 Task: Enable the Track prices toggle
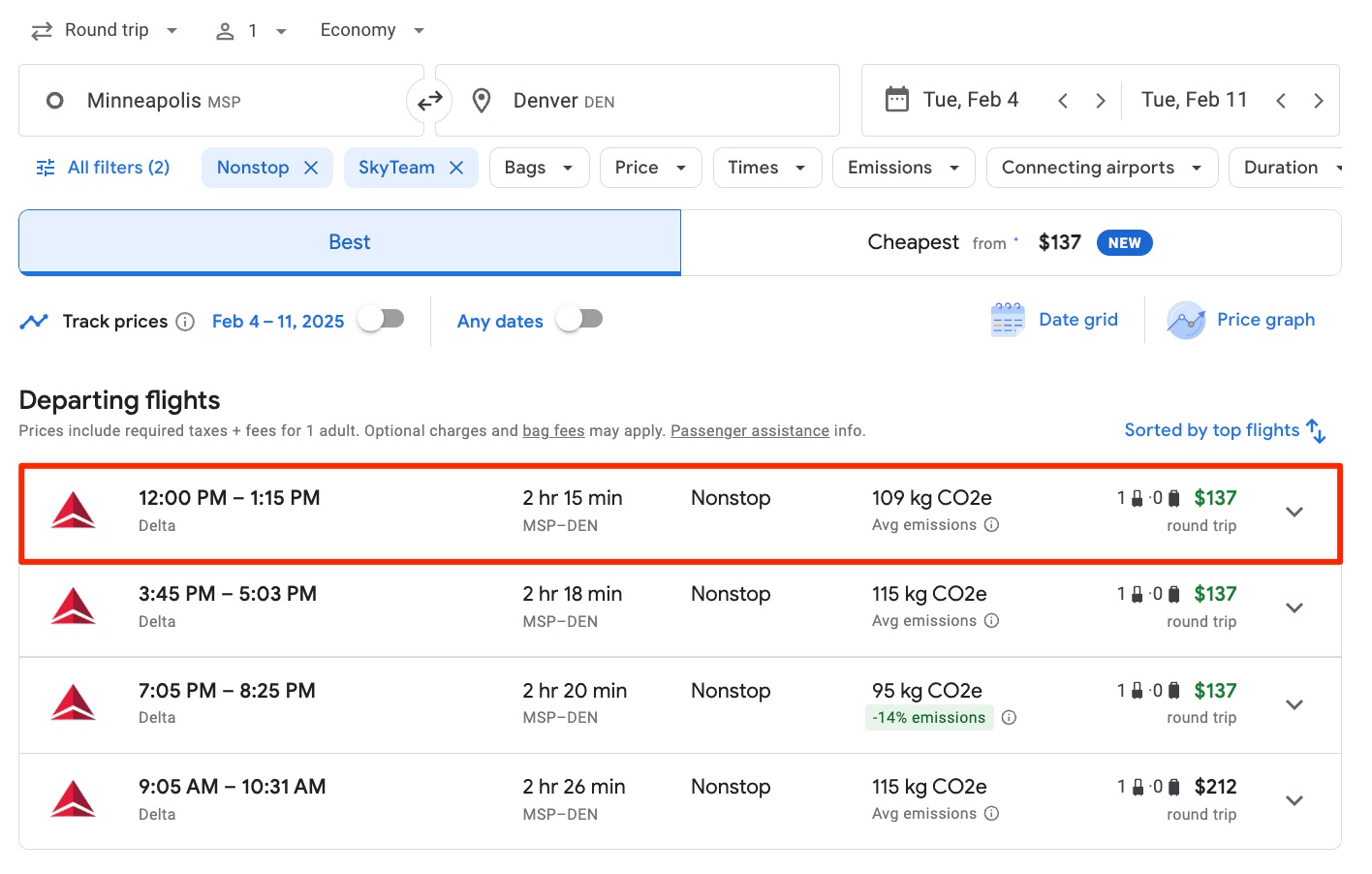click(x=381, y=317)
